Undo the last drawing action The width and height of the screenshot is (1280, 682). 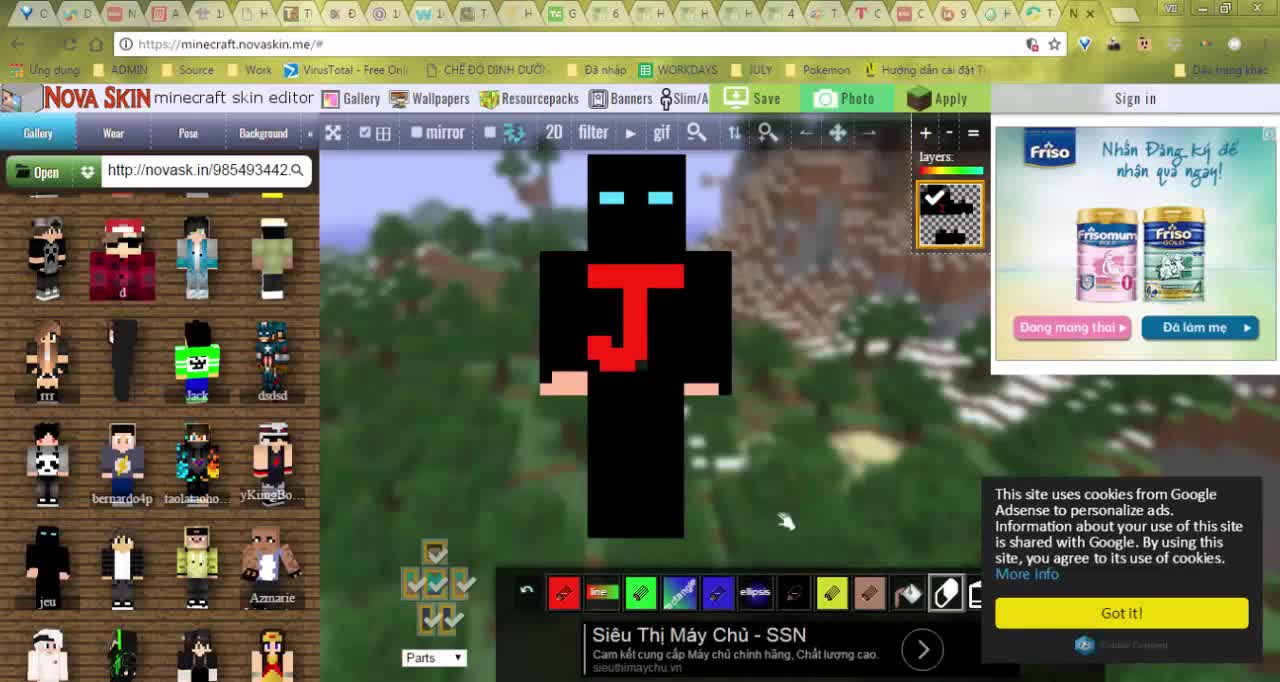point(526,591)
